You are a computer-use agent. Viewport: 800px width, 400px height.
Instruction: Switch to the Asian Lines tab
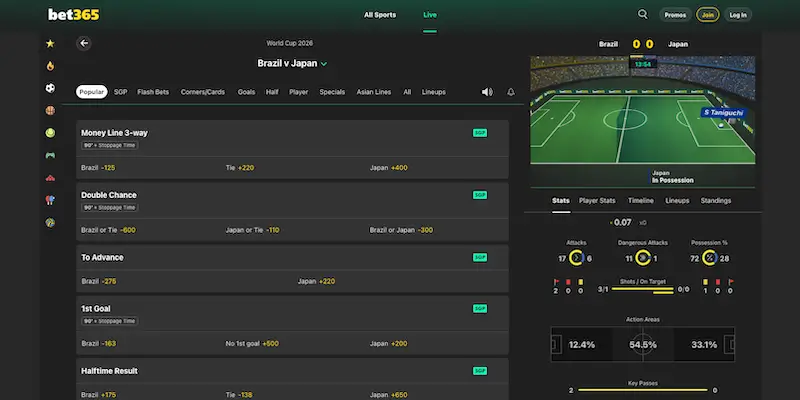tap(374, 92)
